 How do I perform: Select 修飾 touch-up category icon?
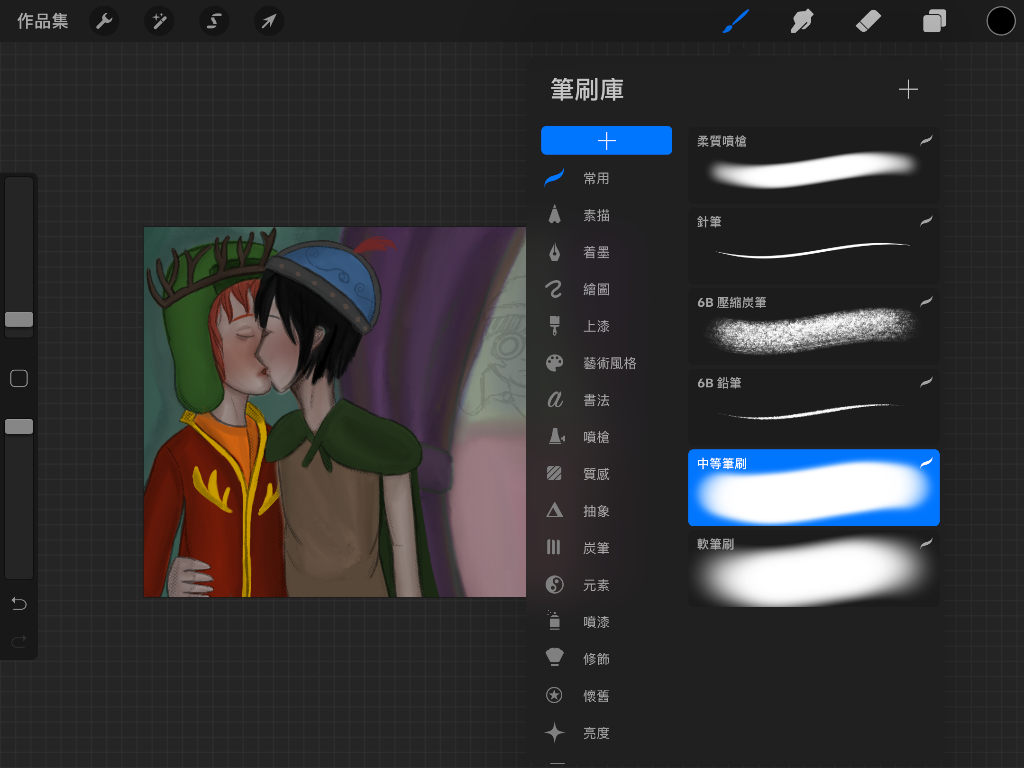tap(554, 658)
